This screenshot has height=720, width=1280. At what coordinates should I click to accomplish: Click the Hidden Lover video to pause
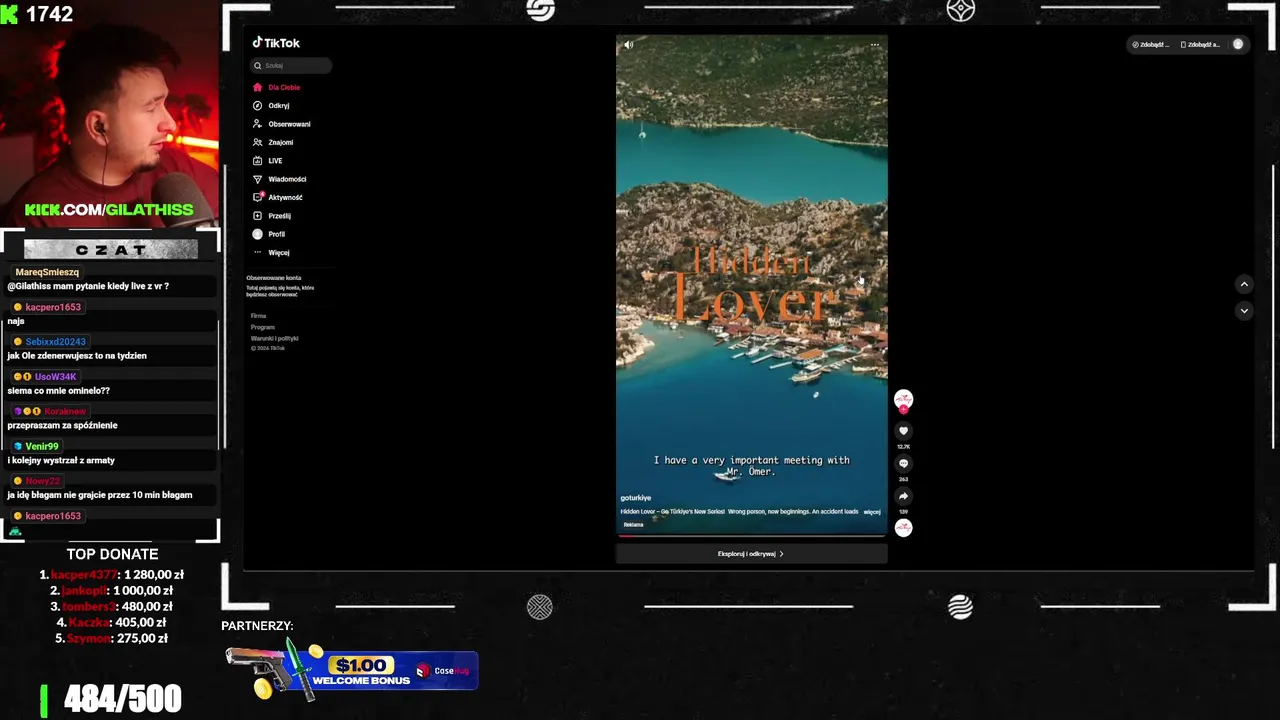(751, 285)
